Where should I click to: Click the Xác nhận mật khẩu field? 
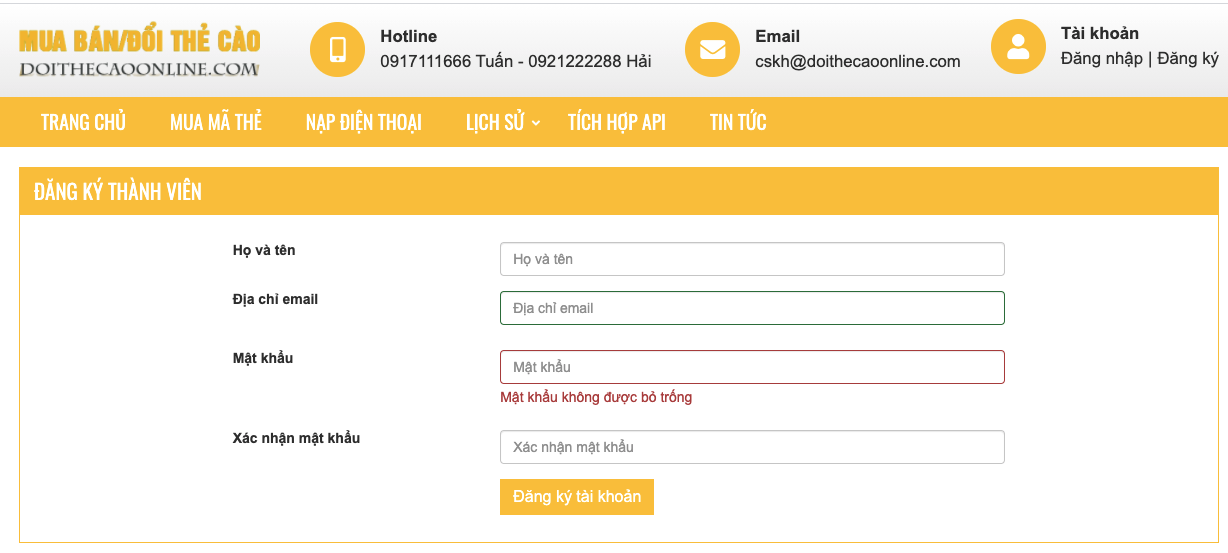click(x=752, y=447)
